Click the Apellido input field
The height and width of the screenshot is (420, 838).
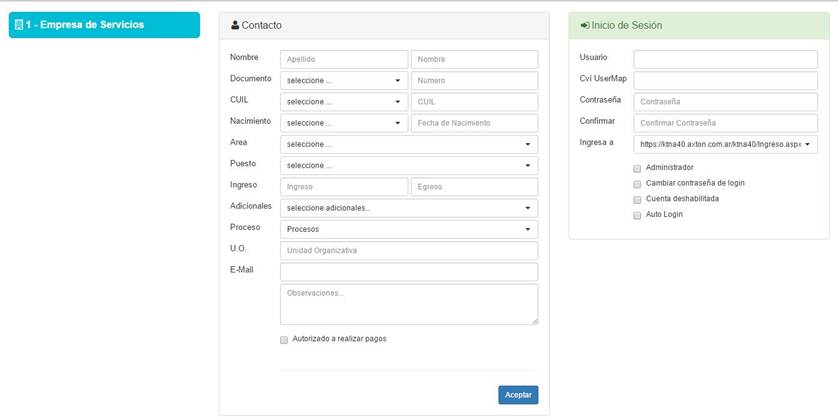point(343,60)
